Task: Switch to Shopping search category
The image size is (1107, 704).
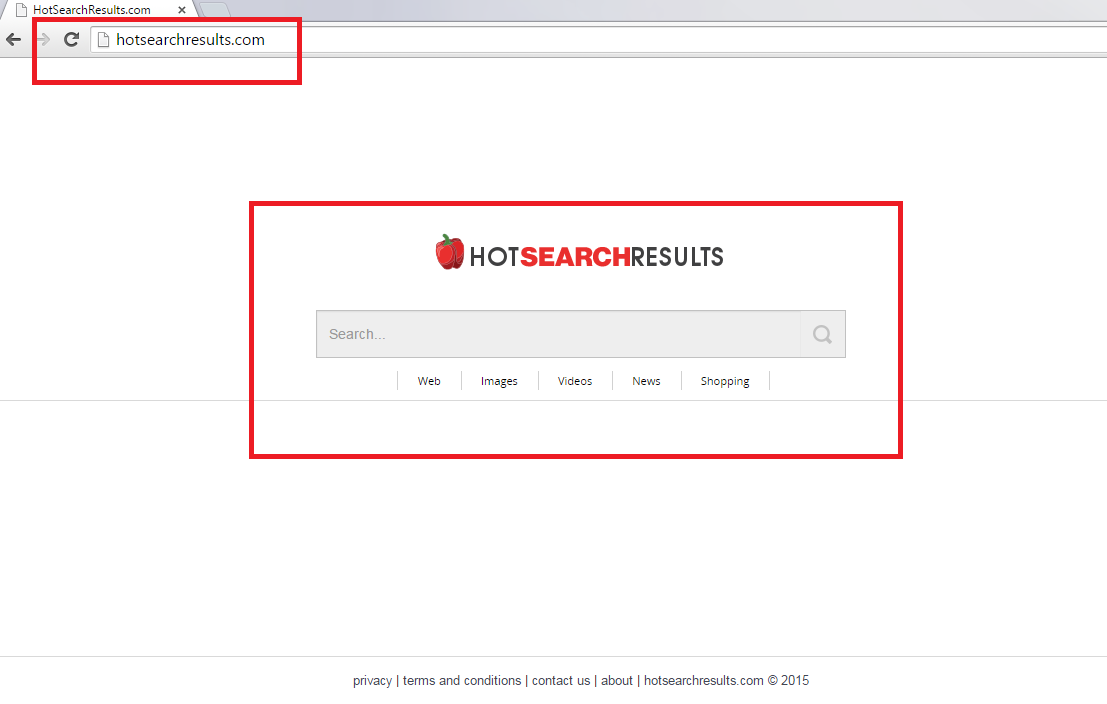Action: click(725, 381)
